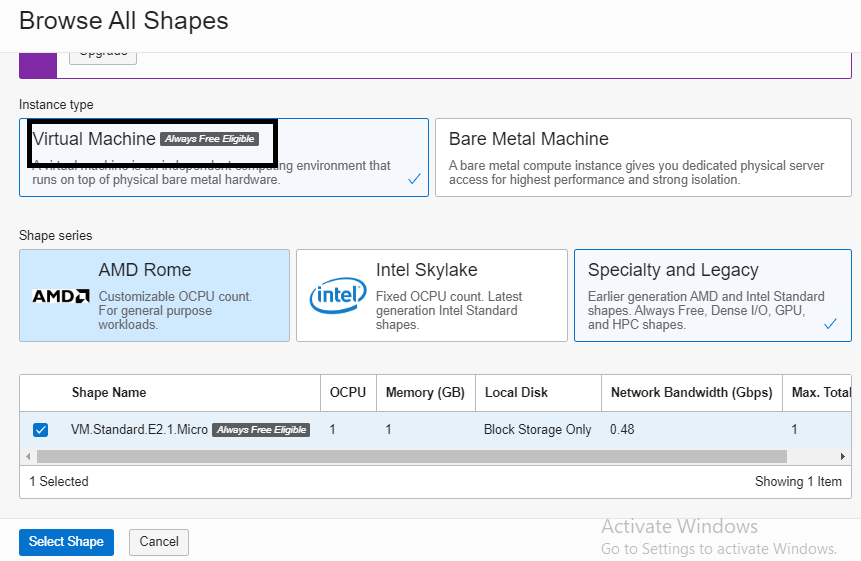861x561 pixels.
Task: Switch to the Intel Skylake shape series
Action: [432, 295]
